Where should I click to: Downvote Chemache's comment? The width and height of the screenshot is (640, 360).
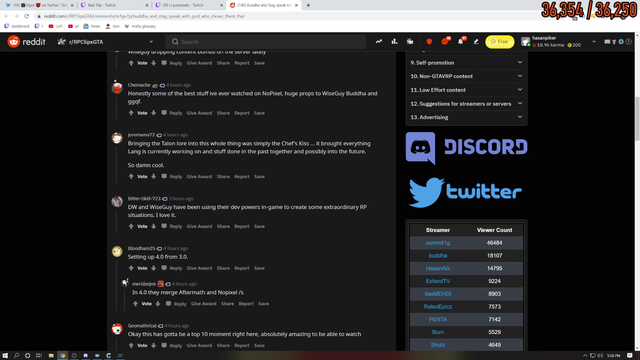[x=153, y=113]
